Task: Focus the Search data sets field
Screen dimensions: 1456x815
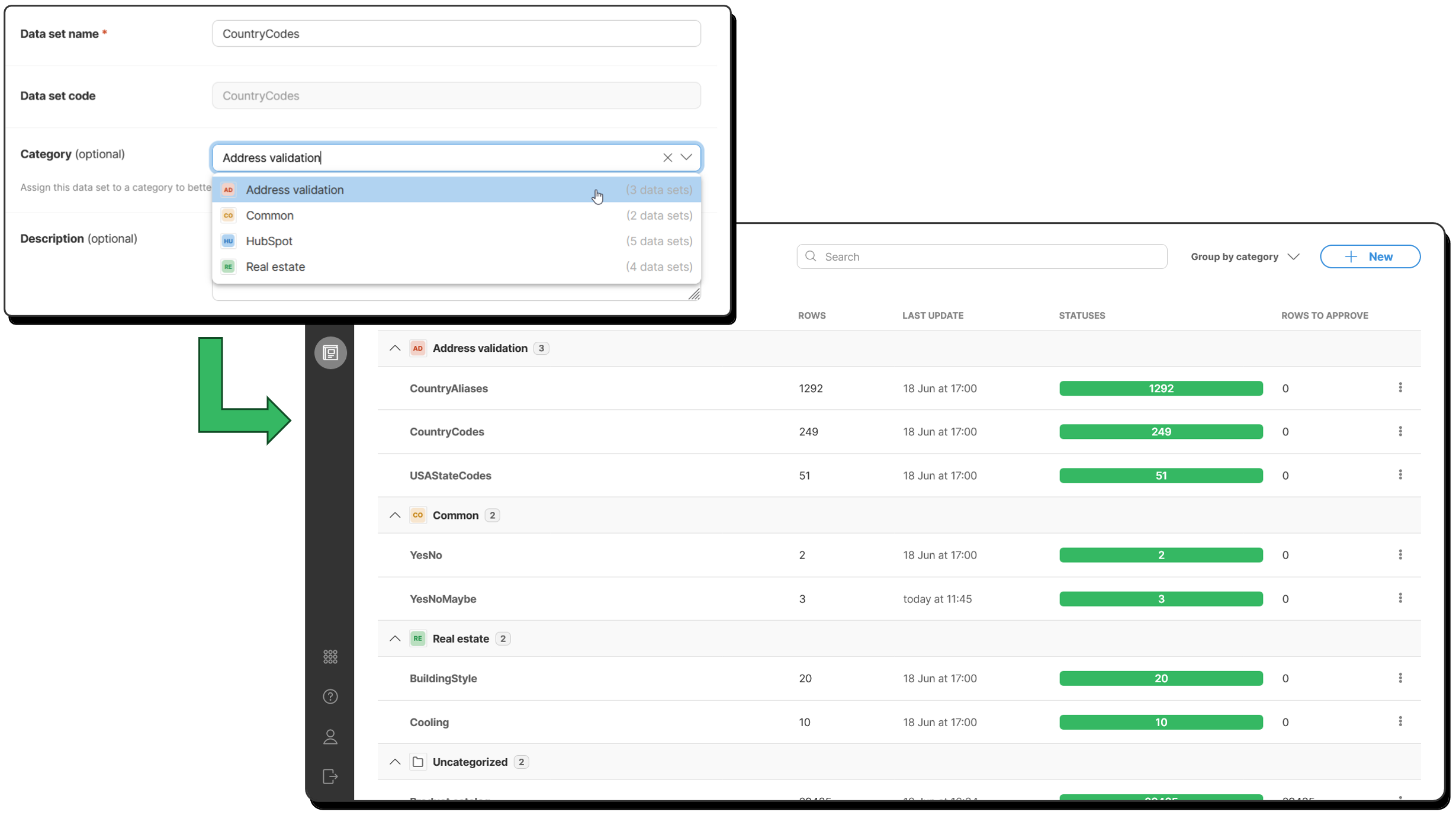Action: tap(982, 256)
